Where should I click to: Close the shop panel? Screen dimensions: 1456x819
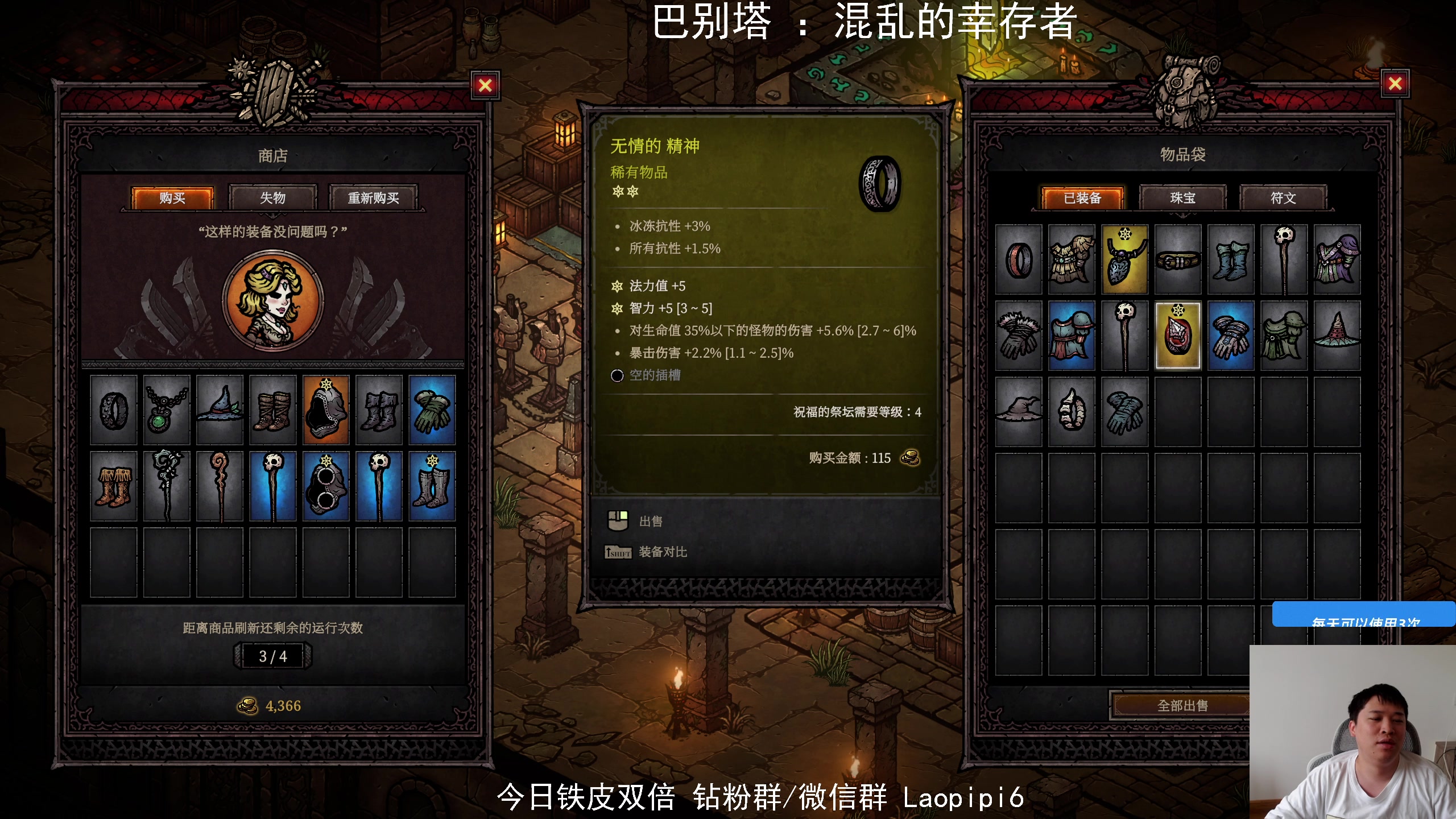[485, 86]
